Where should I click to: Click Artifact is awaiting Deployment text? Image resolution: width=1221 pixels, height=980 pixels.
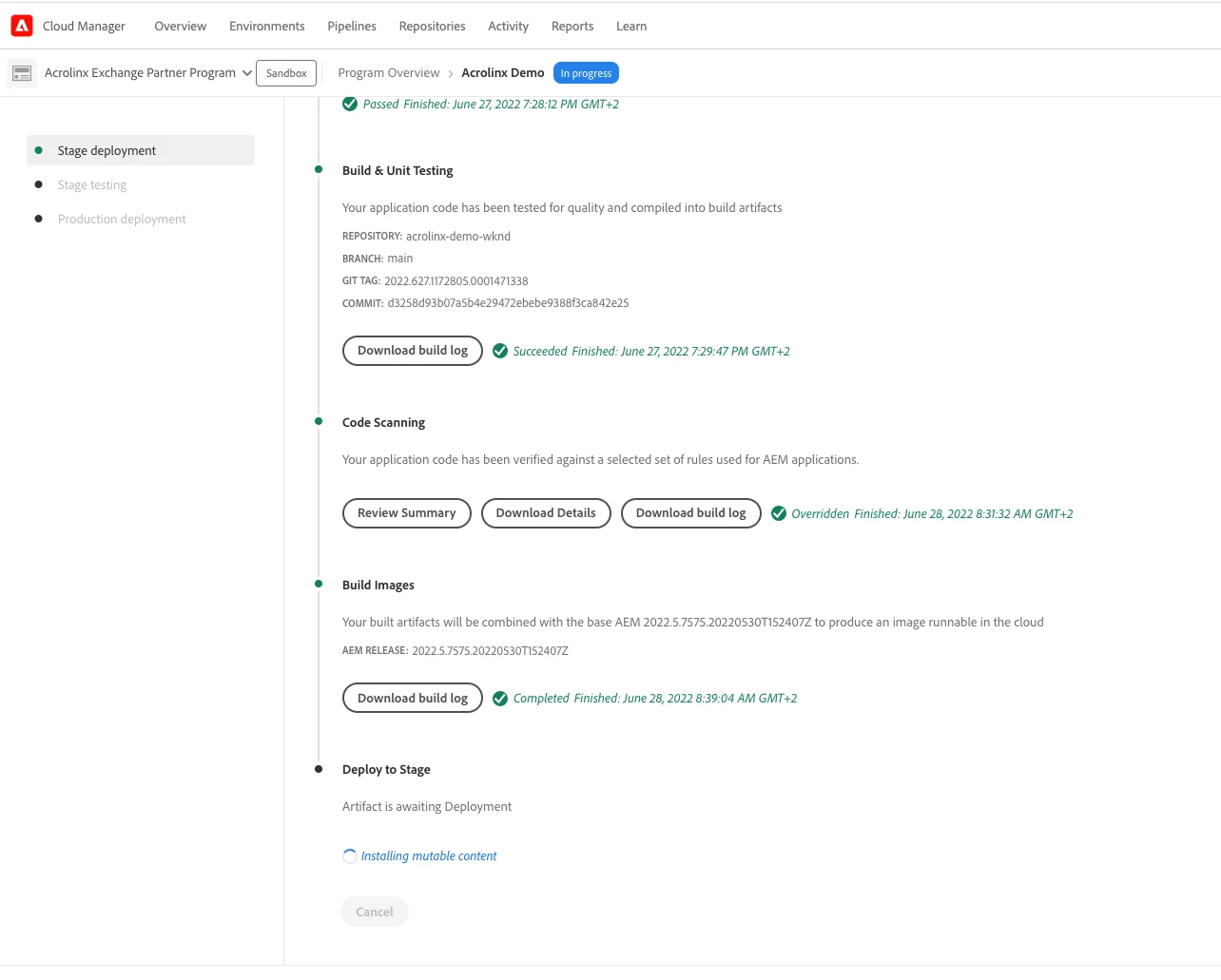pyautogui.click(x=427, y=807)
